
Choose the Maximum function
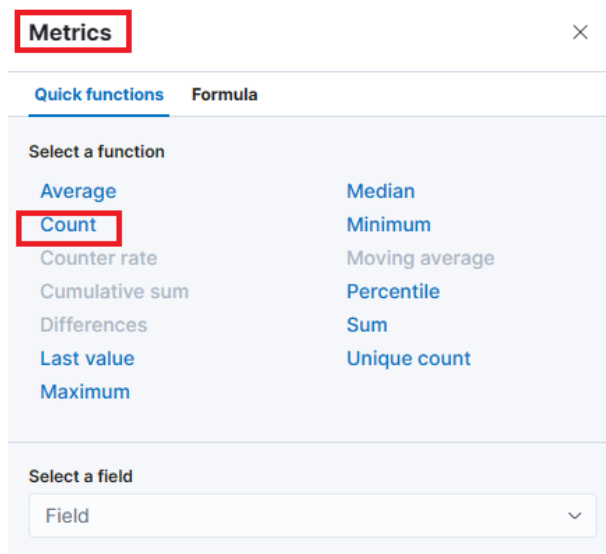click(85, 392)
